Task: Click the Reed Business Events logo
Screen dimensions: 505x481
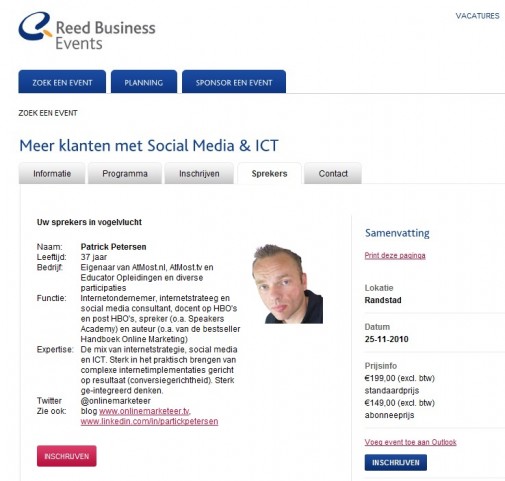Action: coord(87,31)
